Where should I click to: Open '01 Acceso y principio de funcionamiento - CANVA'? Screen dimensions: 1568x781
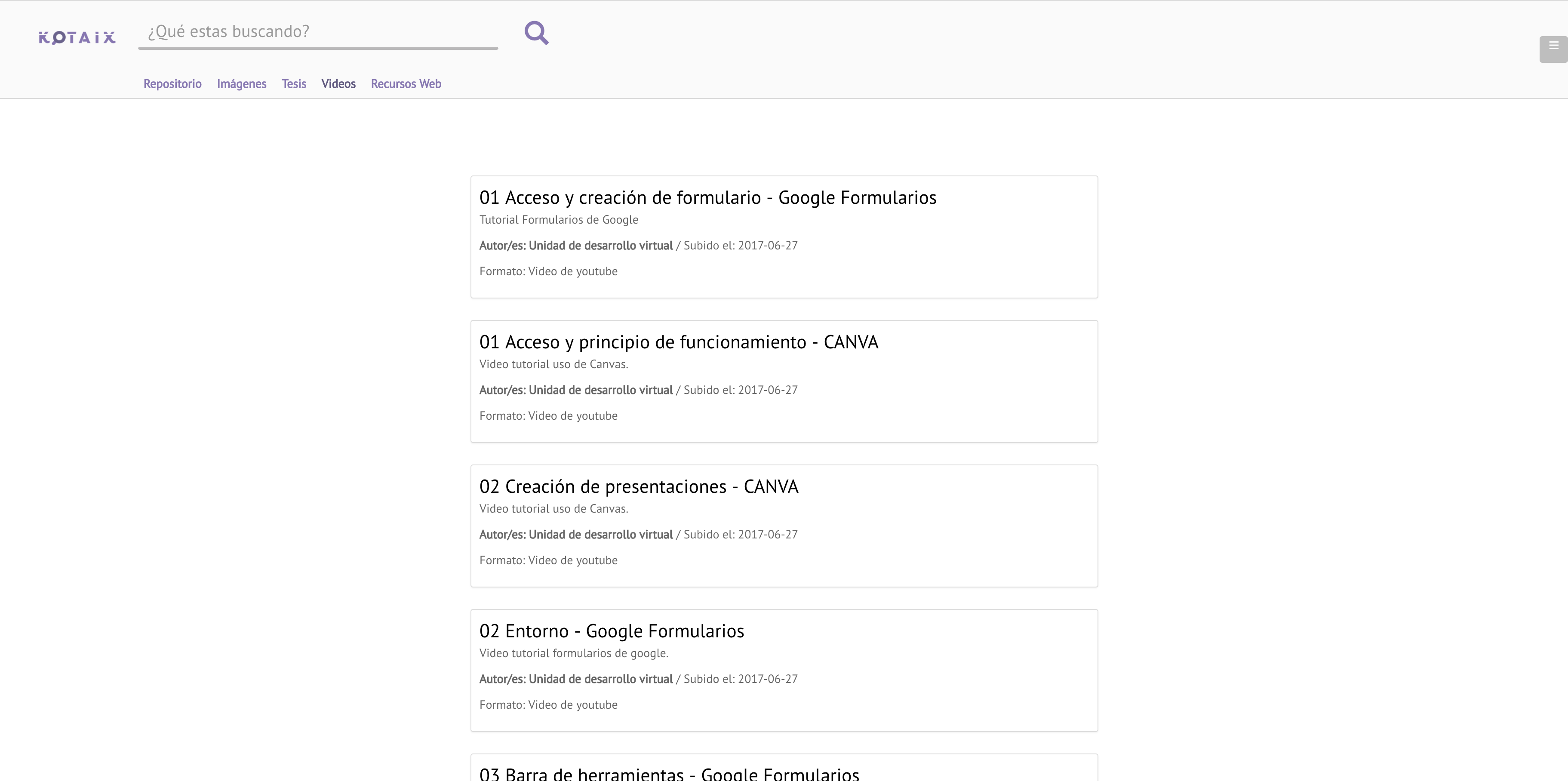(679, 342)
